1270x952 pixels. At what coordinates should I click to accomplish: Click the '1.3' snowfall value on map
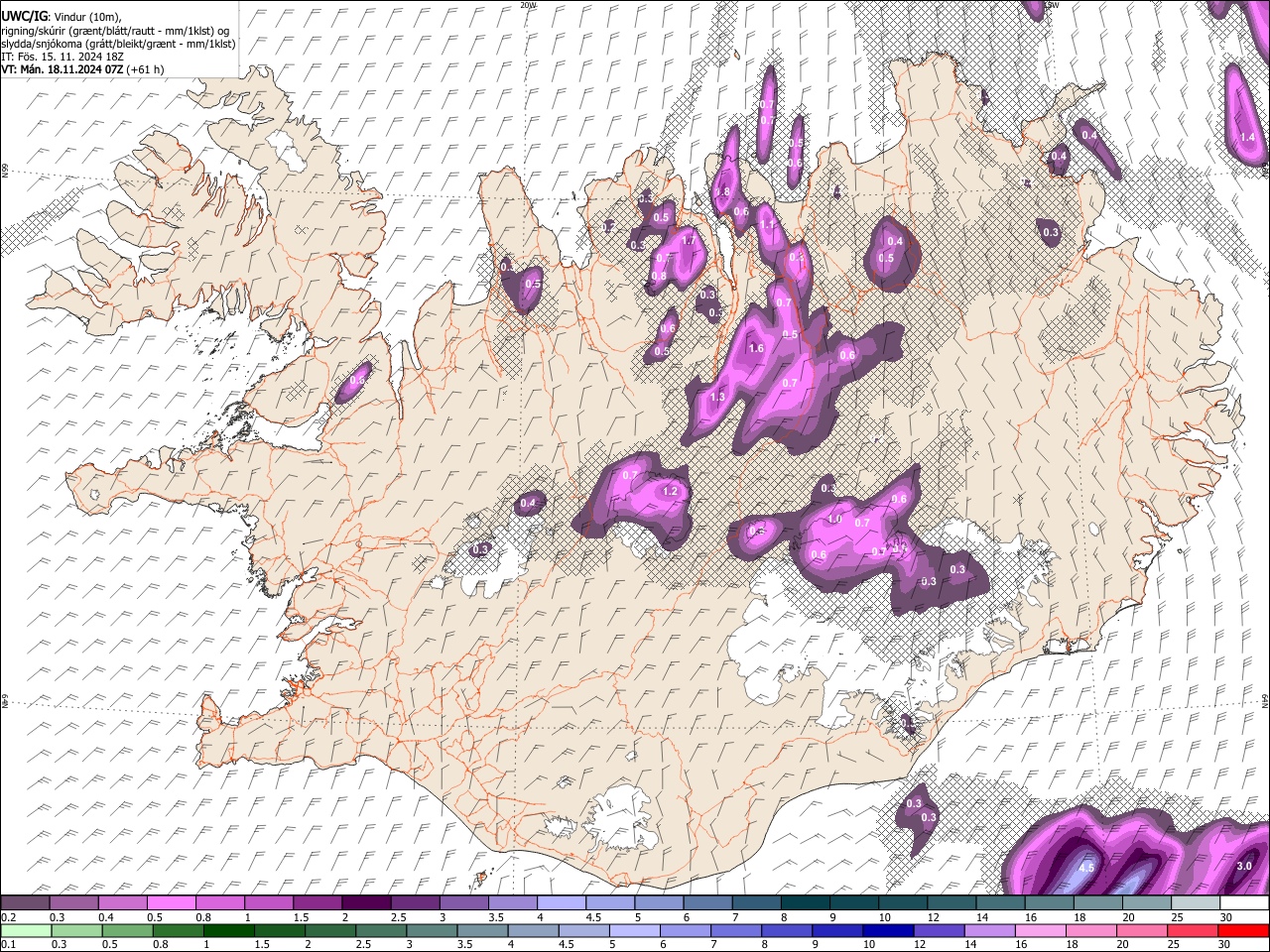(718, 397)
